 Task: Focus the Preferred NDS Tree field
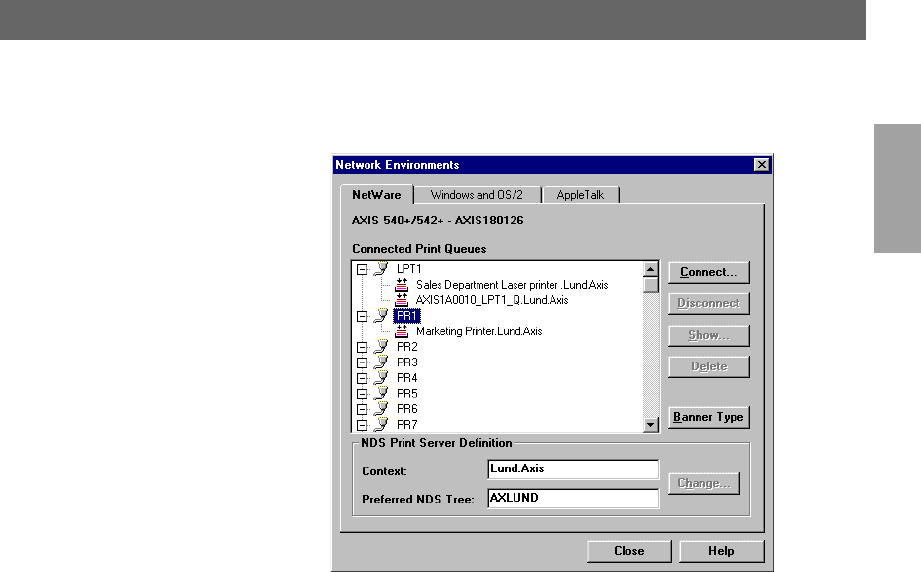point(572,498)
